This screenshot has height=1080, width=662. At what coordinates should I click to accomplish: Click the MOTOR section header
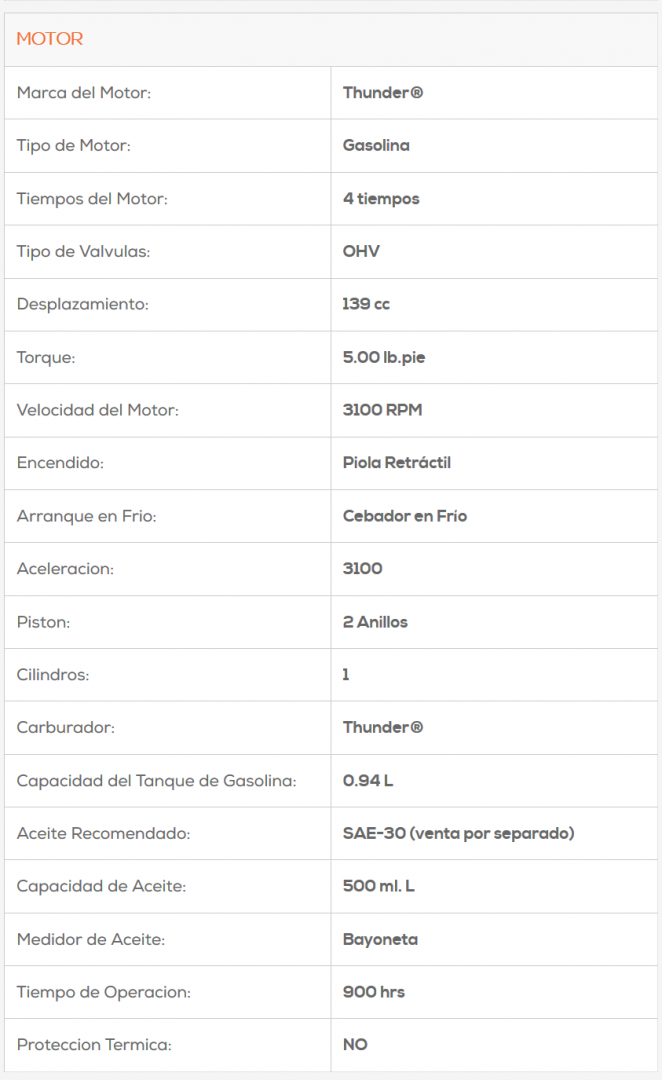[x=50, y=39]
